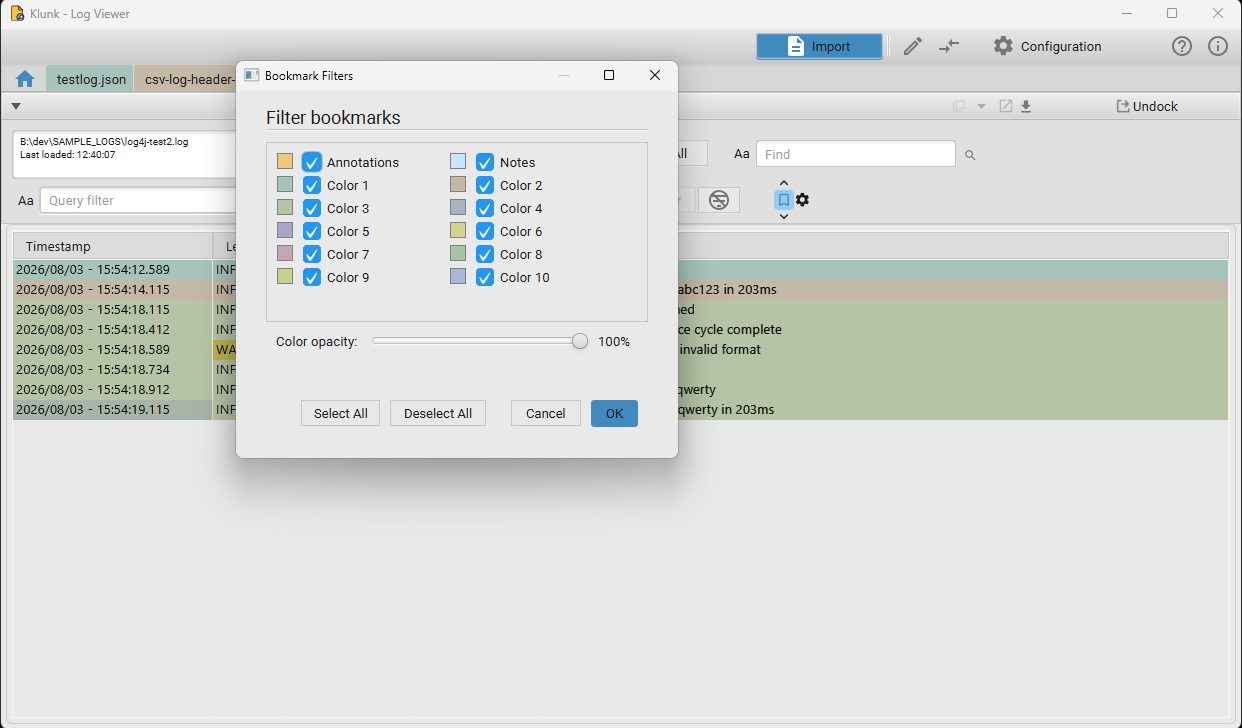Viewport: 1242px width, 728px height.
Task: Click the Color 6 yellow swatch
Action: coord(458,230)
